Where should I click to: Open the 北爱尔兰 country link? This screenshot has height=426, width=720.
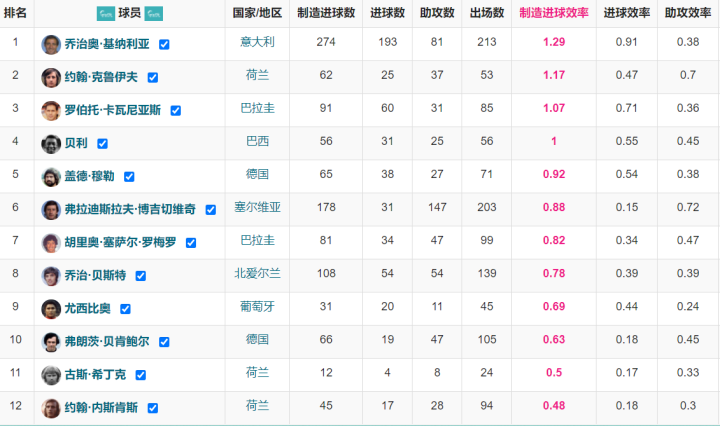(257, 274)
